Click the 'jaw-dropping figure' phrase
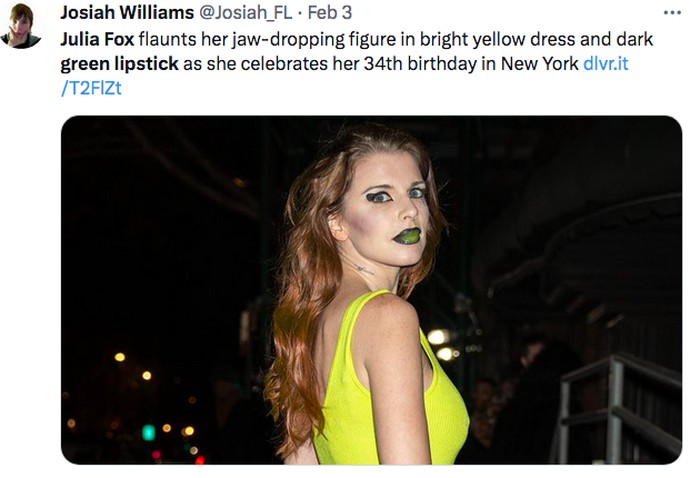Screen dimensions: 700x478 click(x=288, y=40)
